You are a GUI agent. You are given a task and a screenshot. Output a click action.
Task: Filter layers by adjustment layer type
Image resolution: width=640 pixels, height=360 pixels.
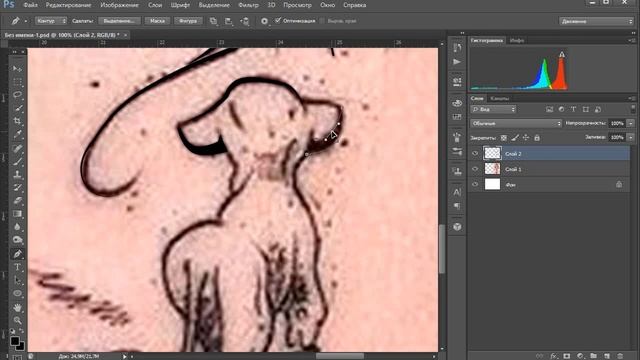(x=561, y=109)
